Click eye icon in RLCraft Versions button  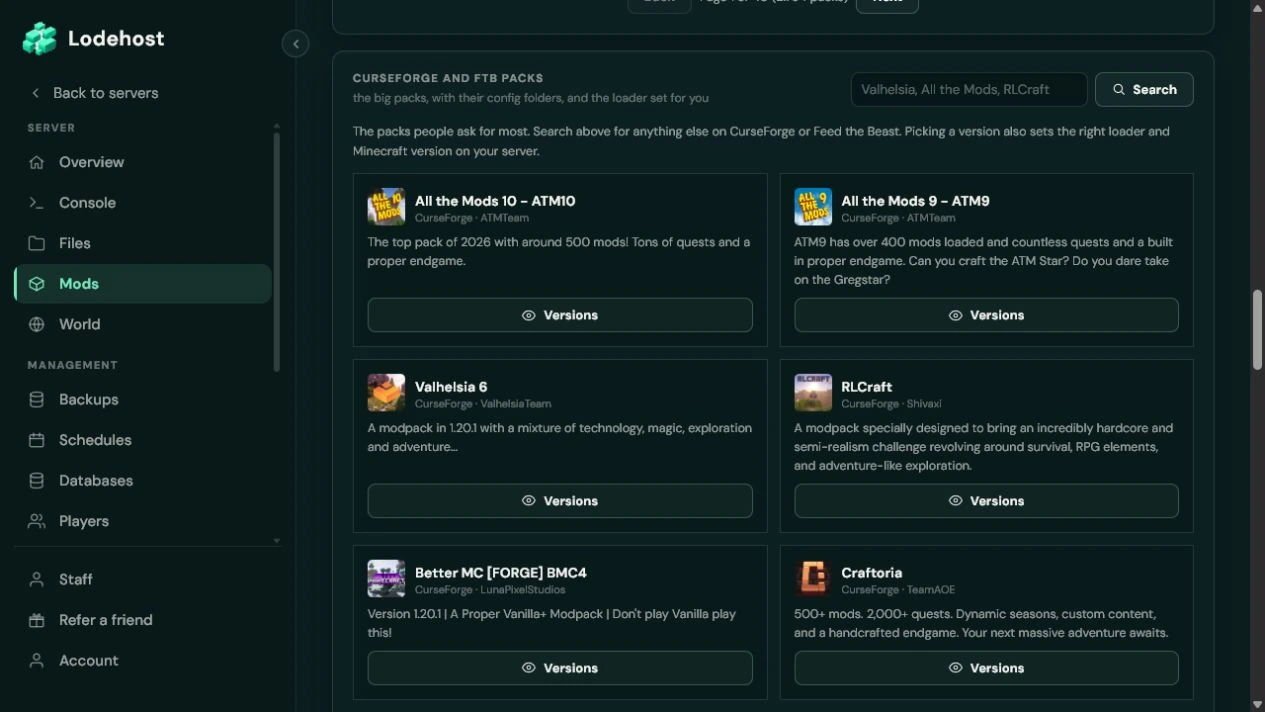click(955, 501)
